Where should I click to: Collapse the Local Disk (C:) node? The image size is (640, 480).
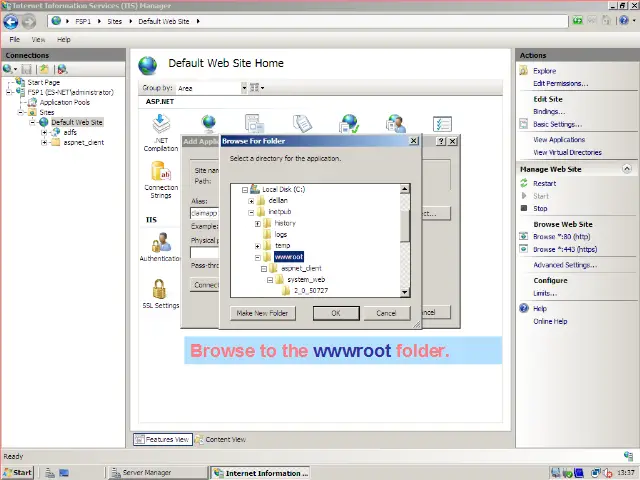pyautogui.click(x=245, y=190)
